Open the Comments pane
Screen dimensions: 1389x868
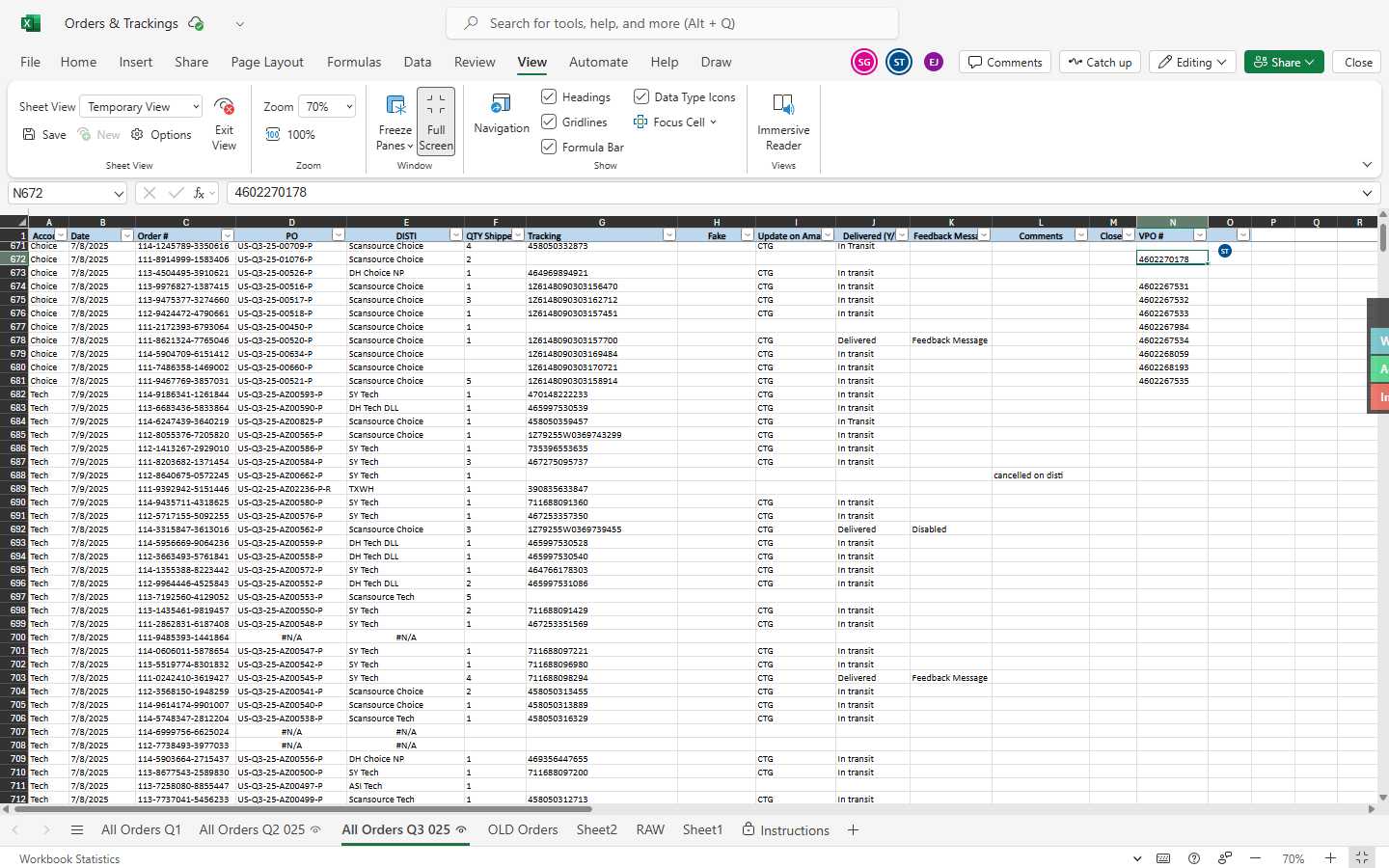(1005, 62)
